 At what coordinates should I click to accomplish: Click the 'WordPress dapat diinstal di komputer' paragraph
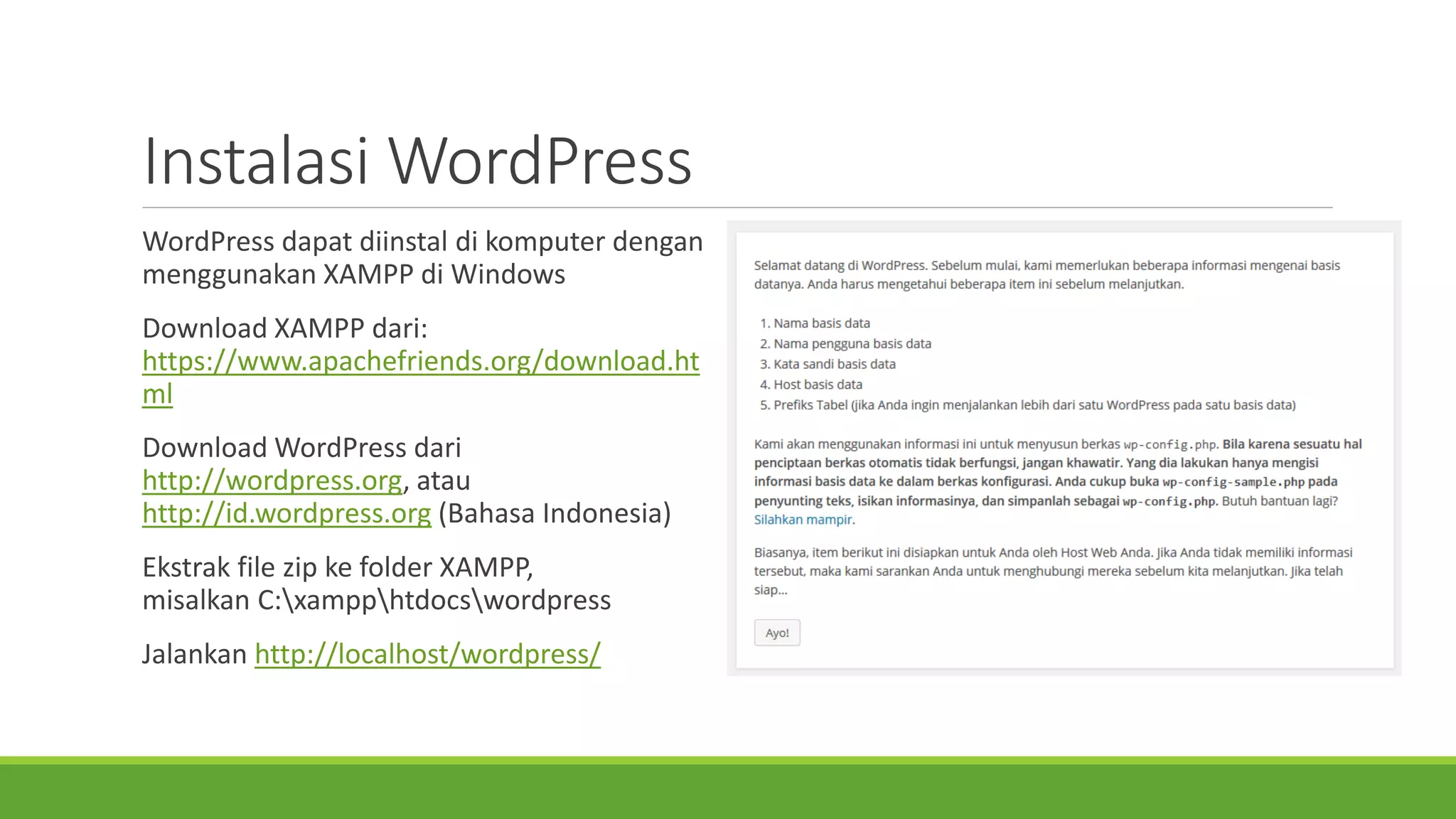click(422, 258)
